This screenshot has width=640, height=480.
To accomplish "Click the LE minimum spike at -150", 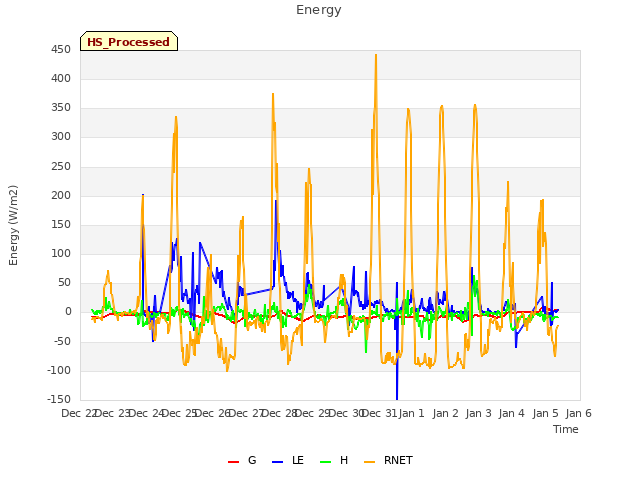I will 397,398.
